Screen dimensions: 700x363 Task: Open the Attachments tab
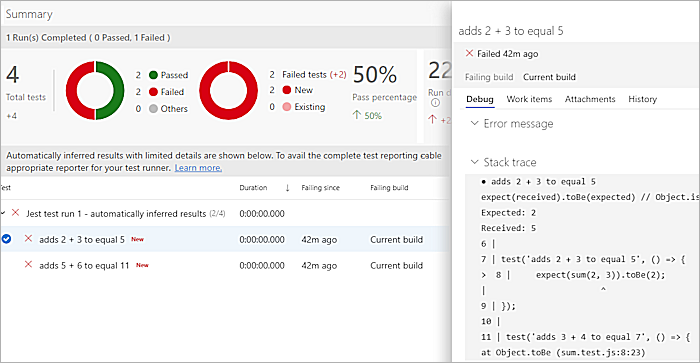(590, 99)
